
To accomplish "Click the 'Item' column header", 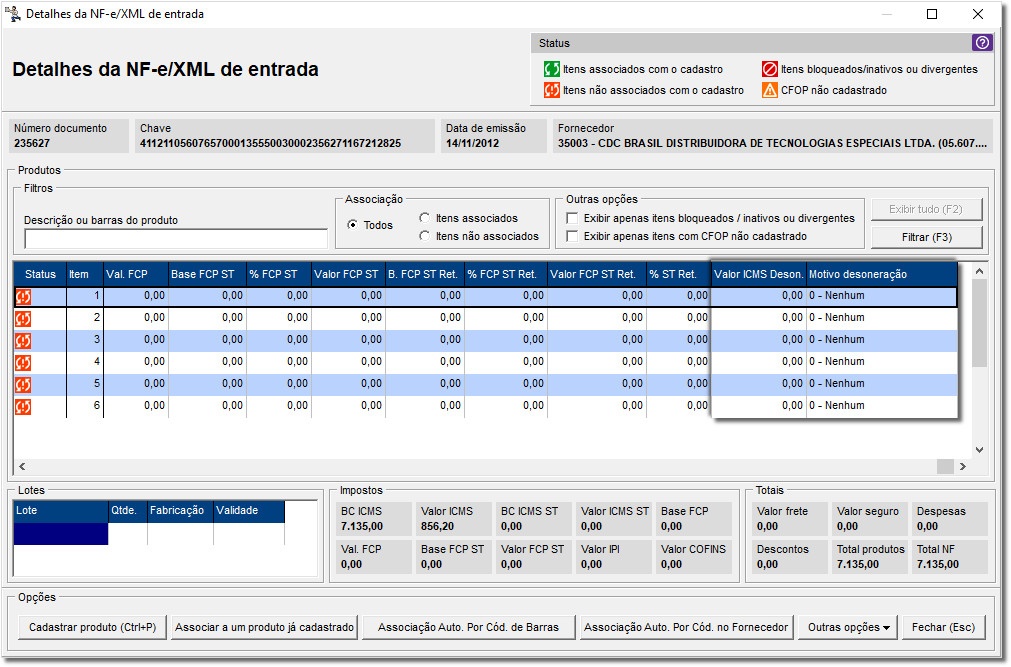I will point(84,274).
